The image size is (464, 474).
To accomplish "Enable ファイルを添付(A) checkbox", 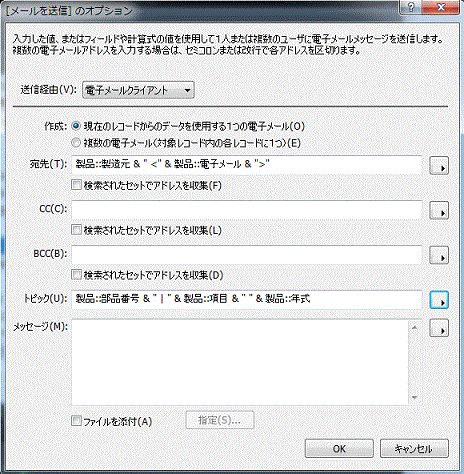I will (x=76, y=421).
